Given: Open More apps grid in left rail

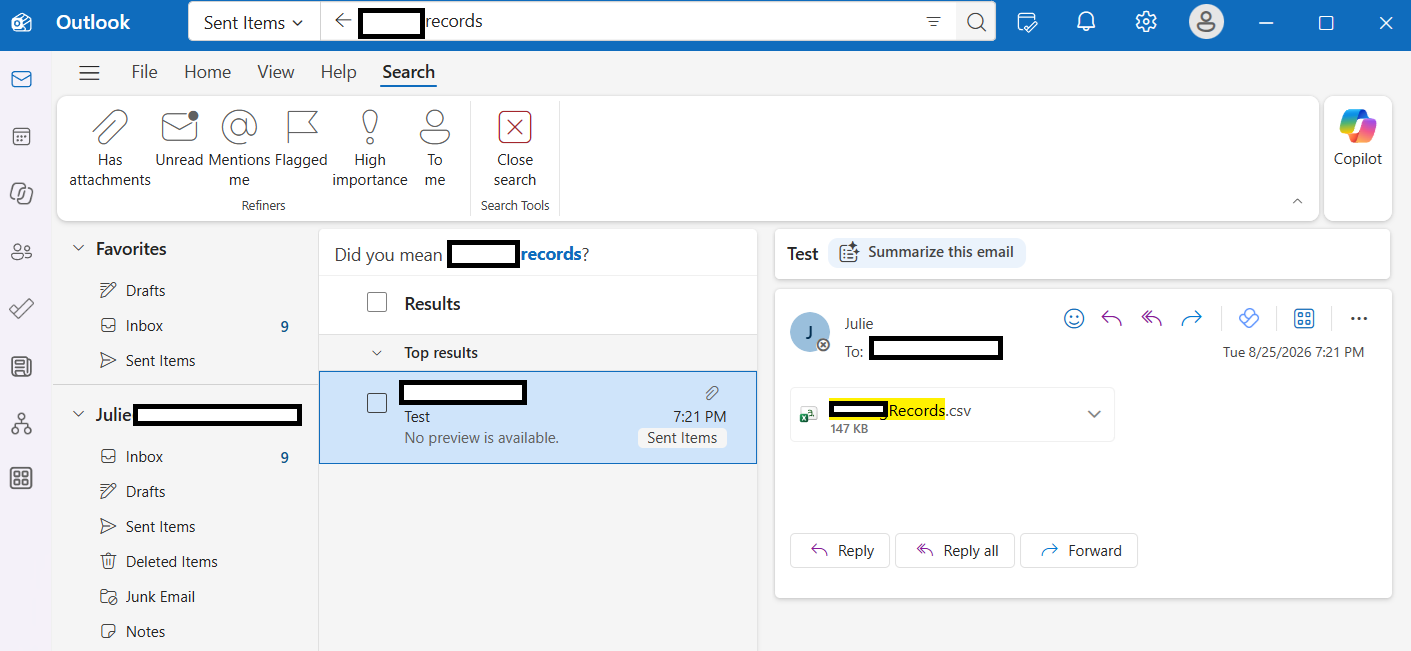Looking at the screenshot, I should click(21, 478).
